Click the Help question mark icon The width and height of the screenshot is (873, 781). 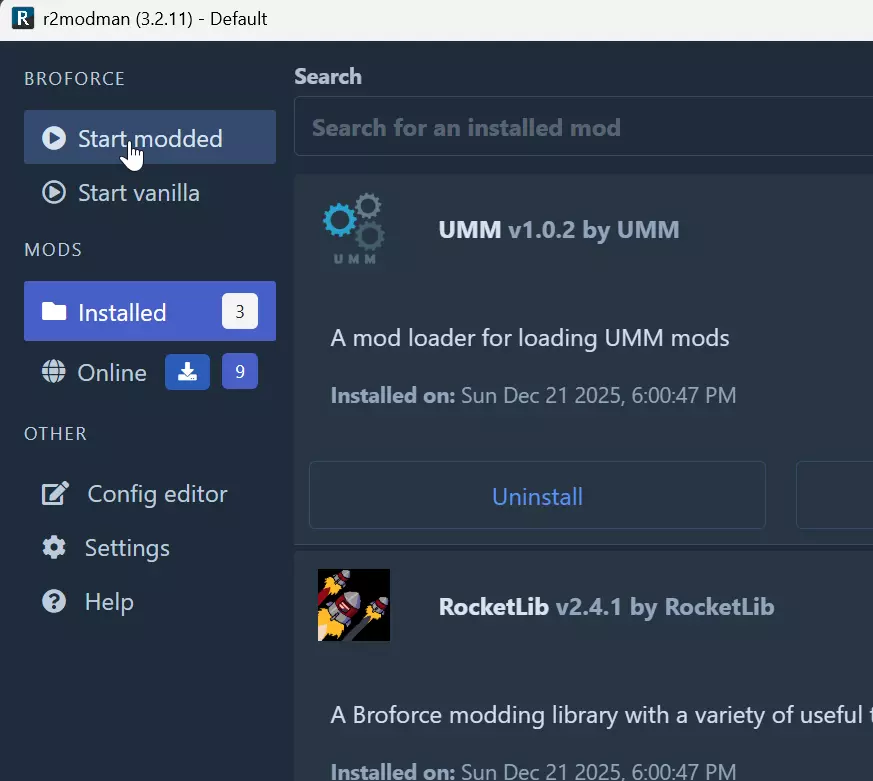coord(54,601)
